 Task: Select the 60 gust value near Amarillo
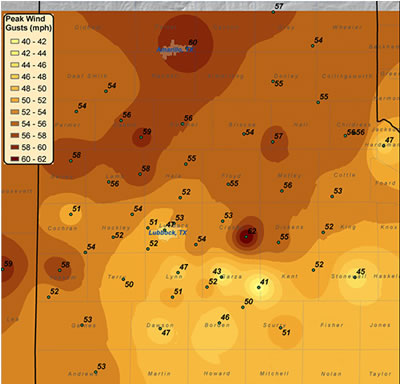(x=193, y=42)
